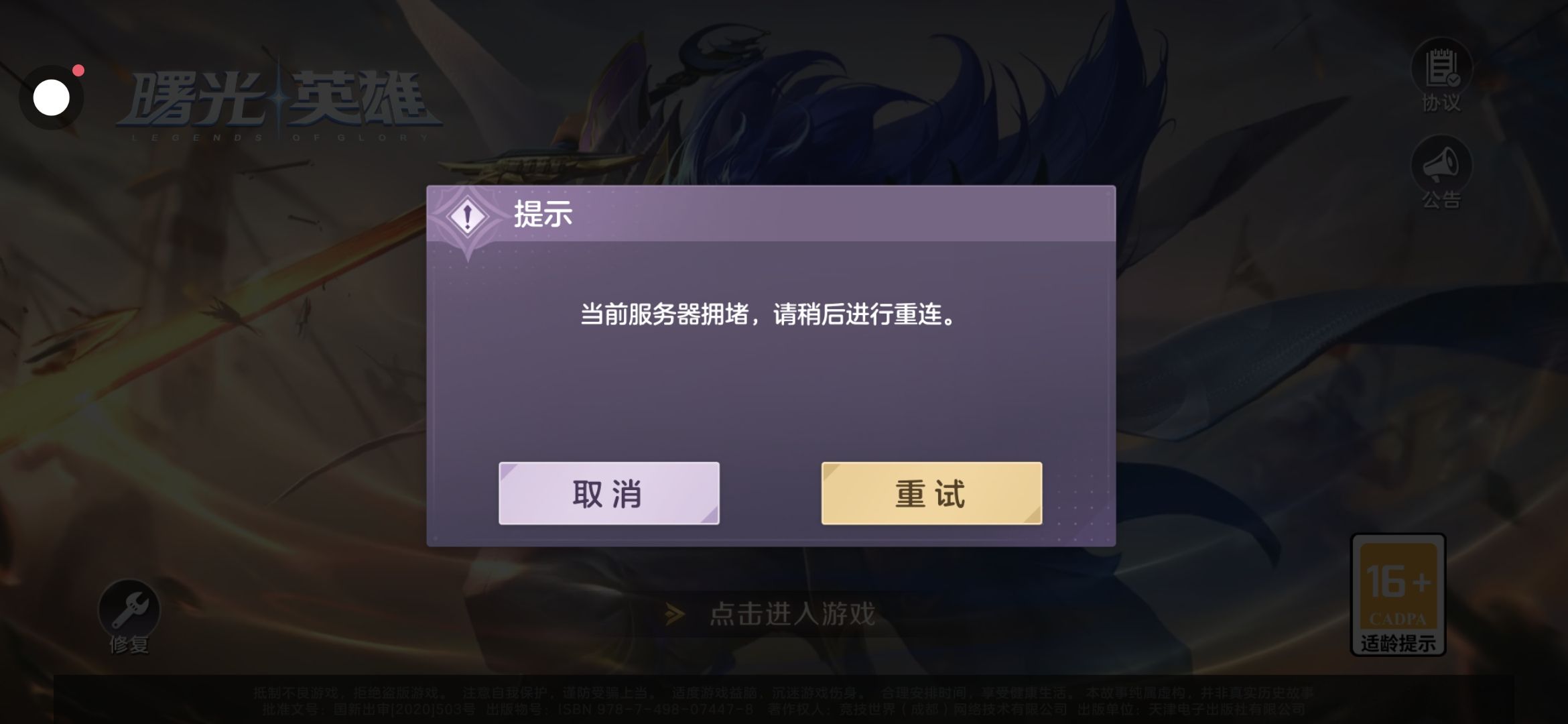
Task: Tap the 修复 wrench repair icon
Action: click(129, 609)
